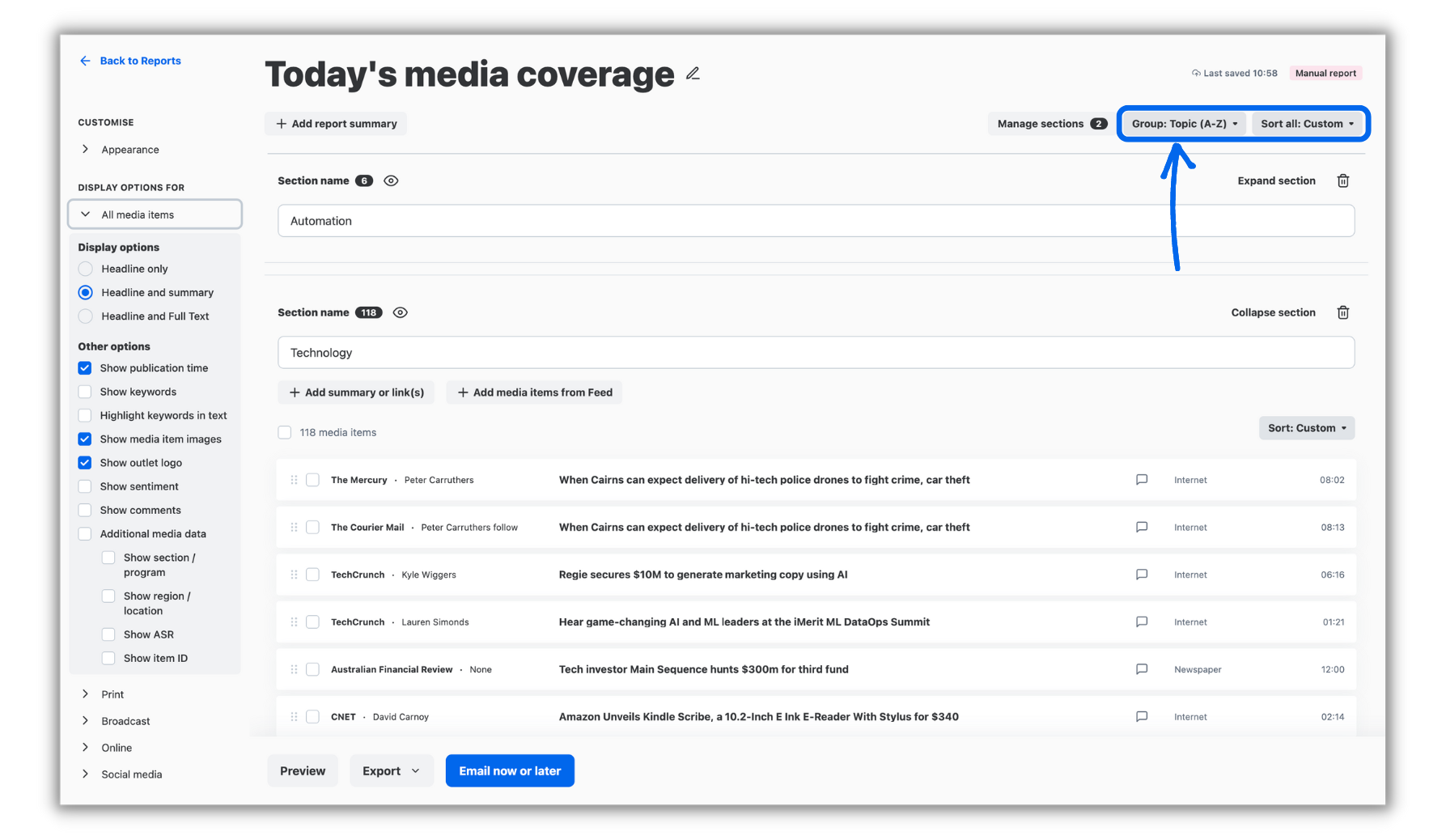Screen dimensions: 1446x840
Task: Grab drag handle of Lauren Simonds TechCrunch row
Action: click(294, 622)
